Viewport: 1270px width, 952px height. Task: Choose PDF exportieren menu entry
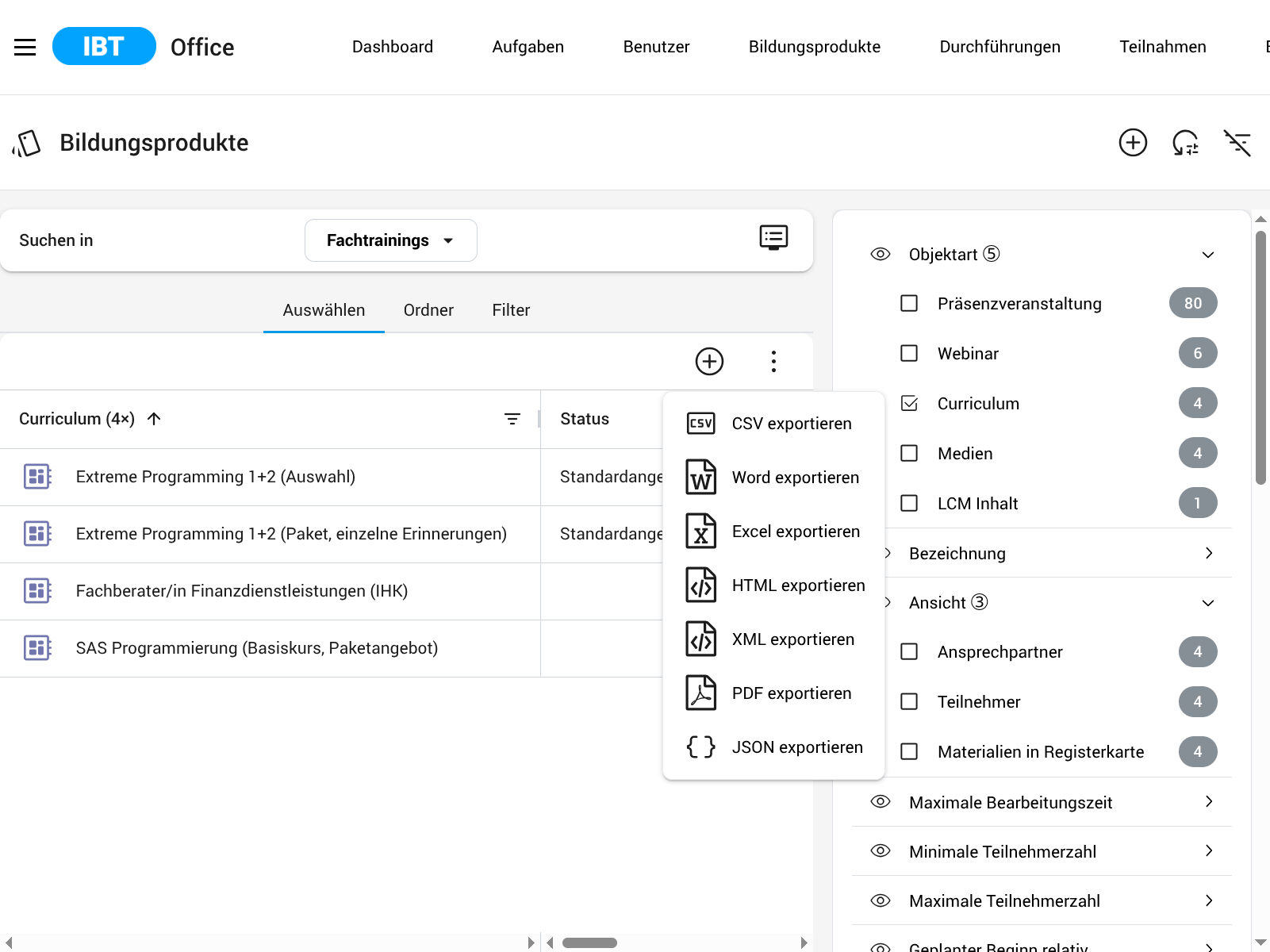pos(773,693)
